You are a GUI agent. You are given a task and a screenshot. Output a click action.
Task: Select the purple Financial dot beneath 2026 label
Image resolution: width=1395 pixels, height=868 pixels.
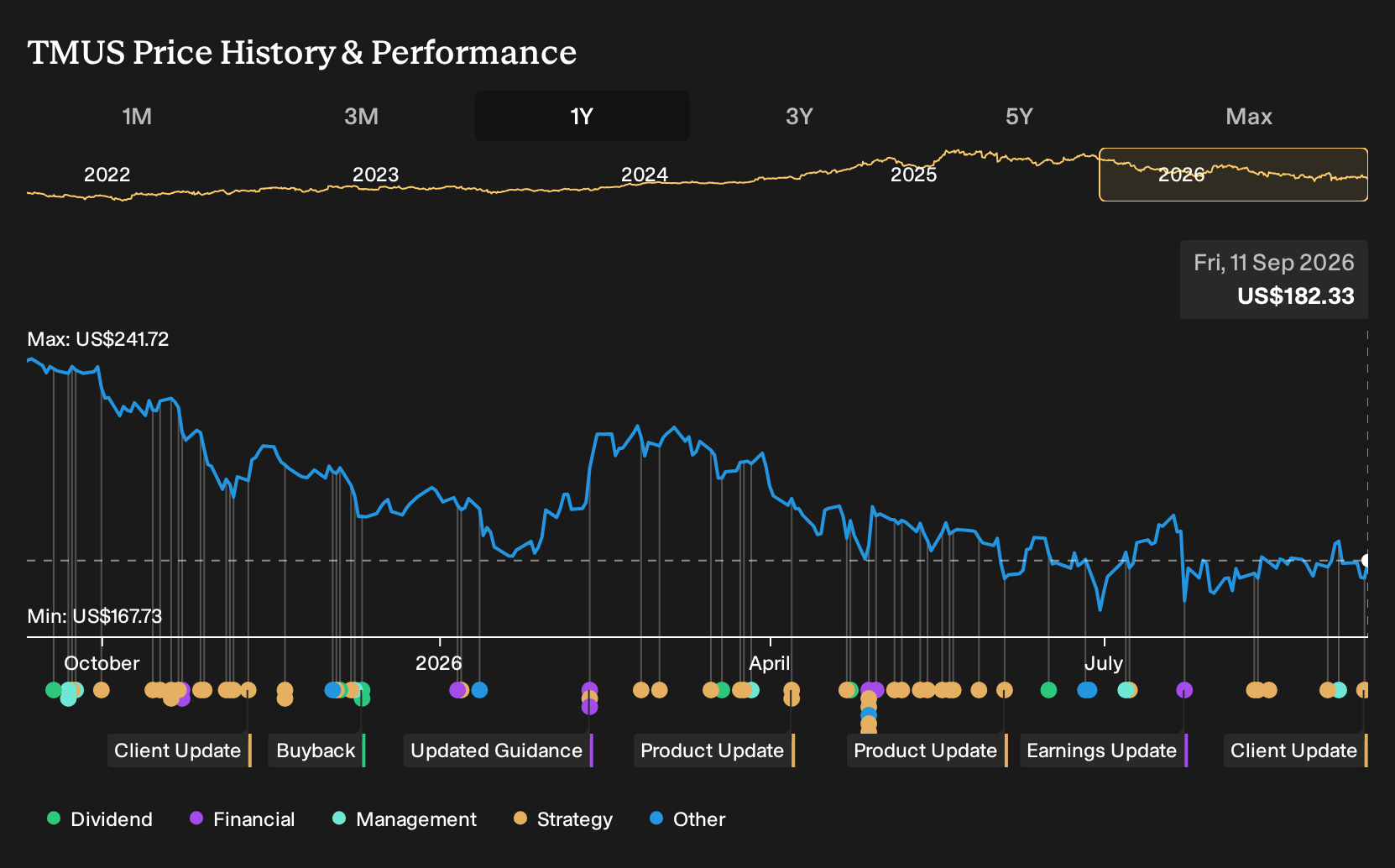pos(457,690)
